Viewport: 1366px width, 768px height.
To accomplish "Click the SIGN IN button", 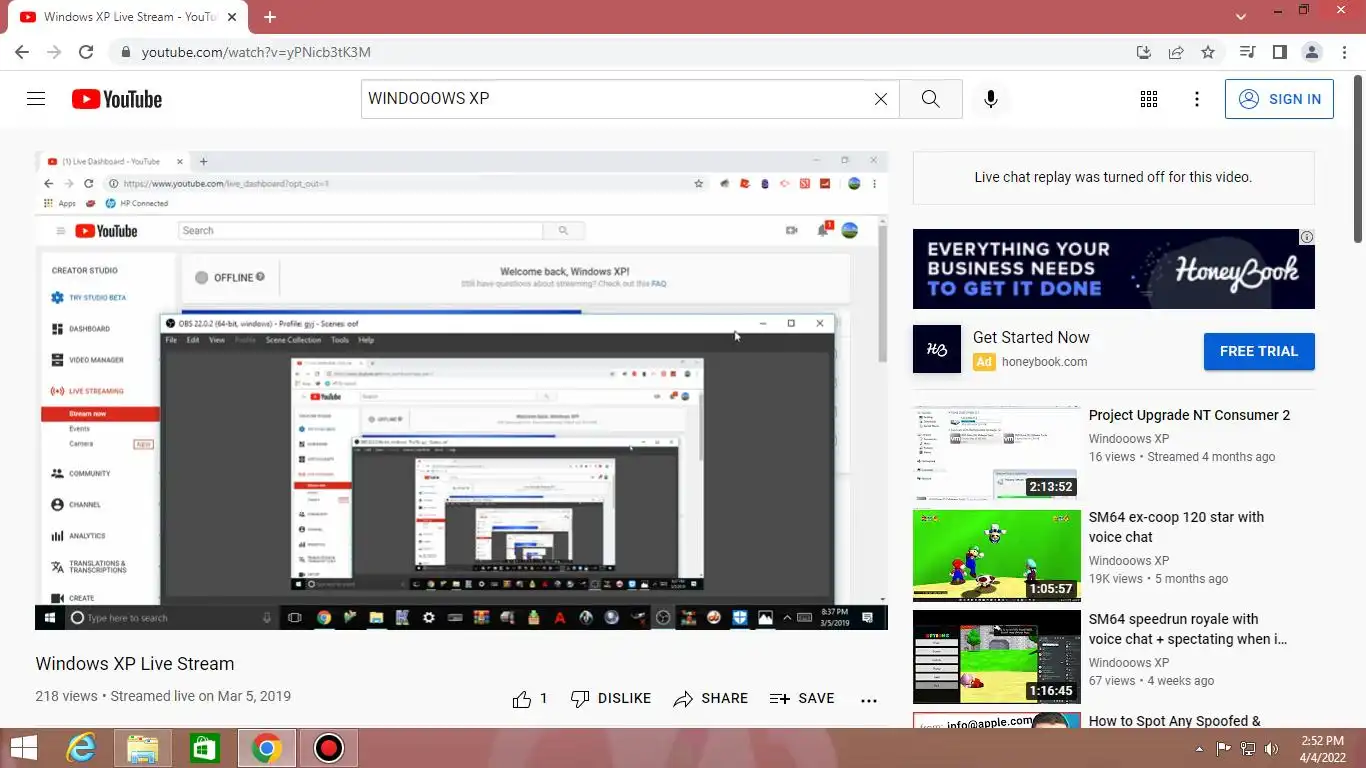I will (x=1279, y=99).
